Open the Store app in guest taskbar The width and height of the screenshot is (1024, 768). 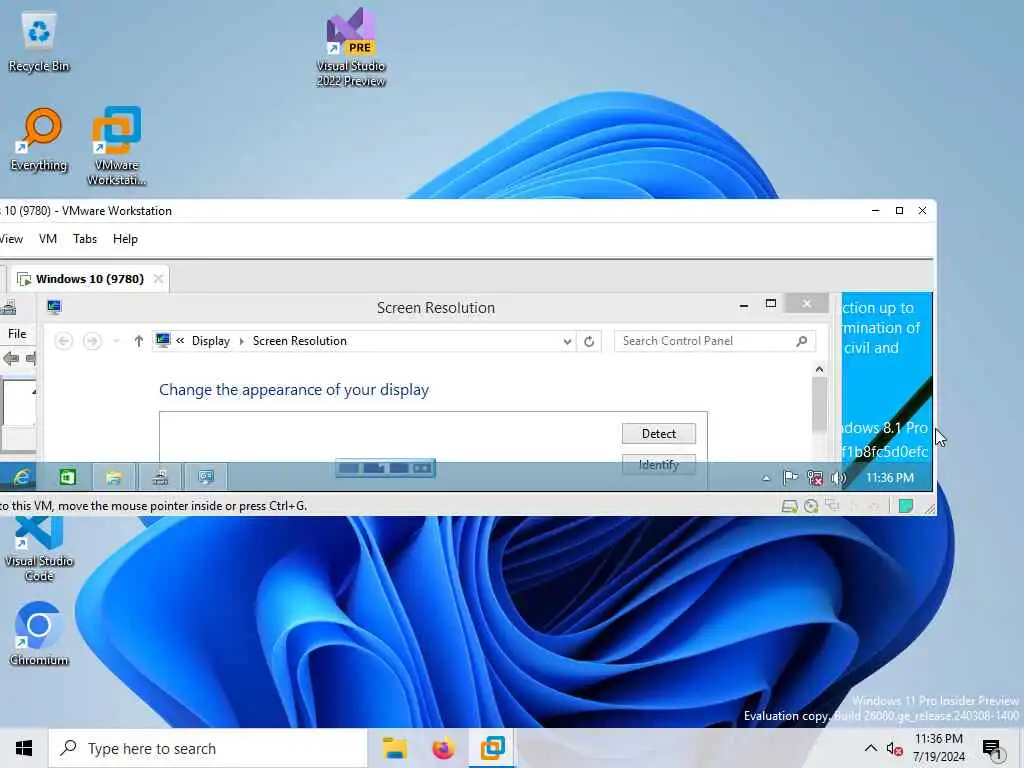pos(67,477)
